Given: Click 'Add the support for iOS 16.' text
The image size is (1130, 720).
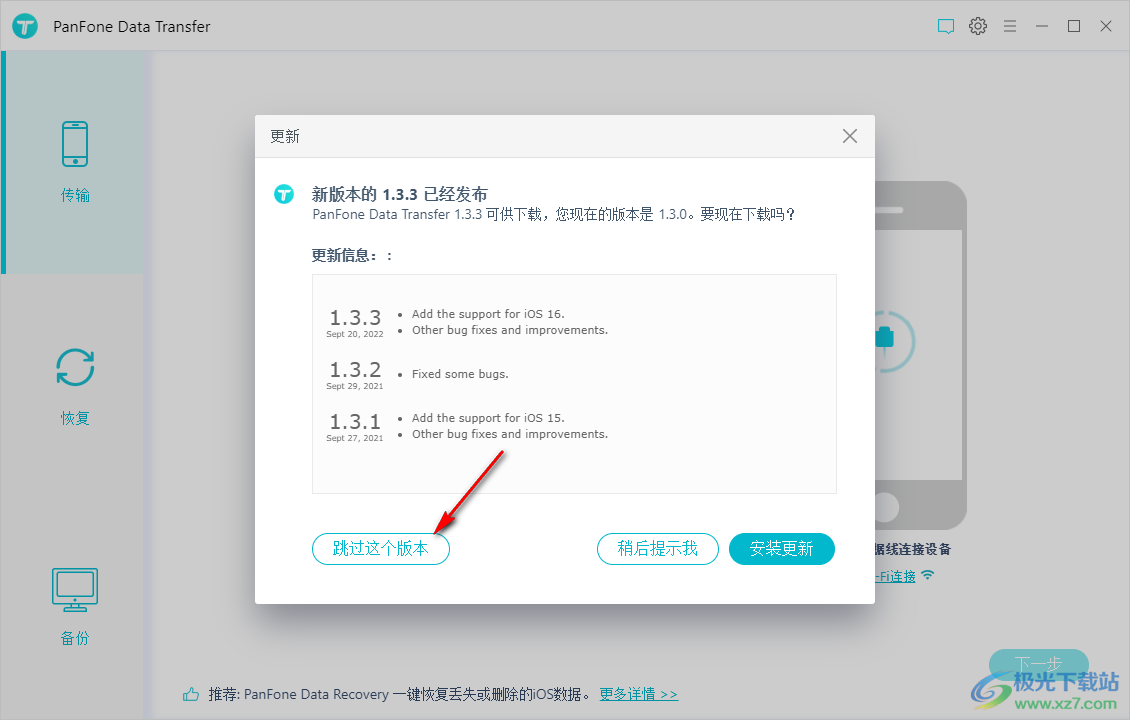Looking at the screenshot, I should point(488,314).
